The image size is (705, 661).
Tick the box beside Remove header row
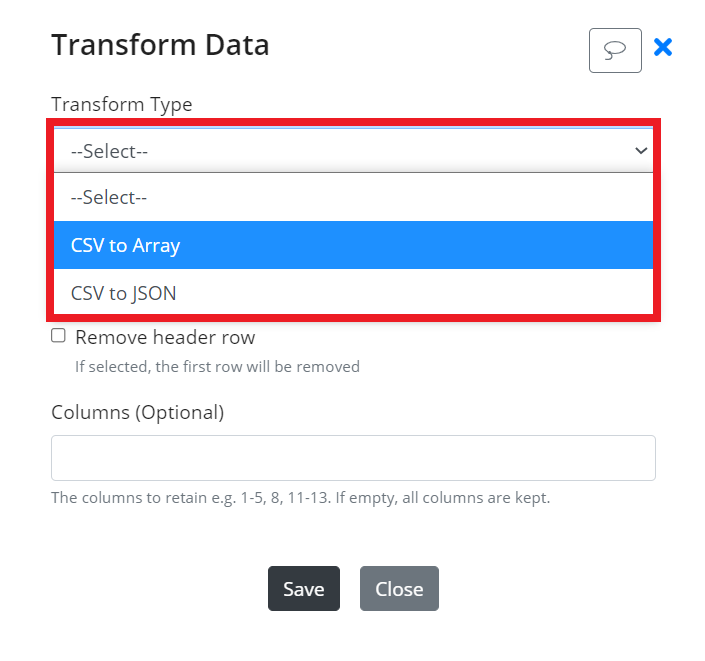(x=58, y=335)
